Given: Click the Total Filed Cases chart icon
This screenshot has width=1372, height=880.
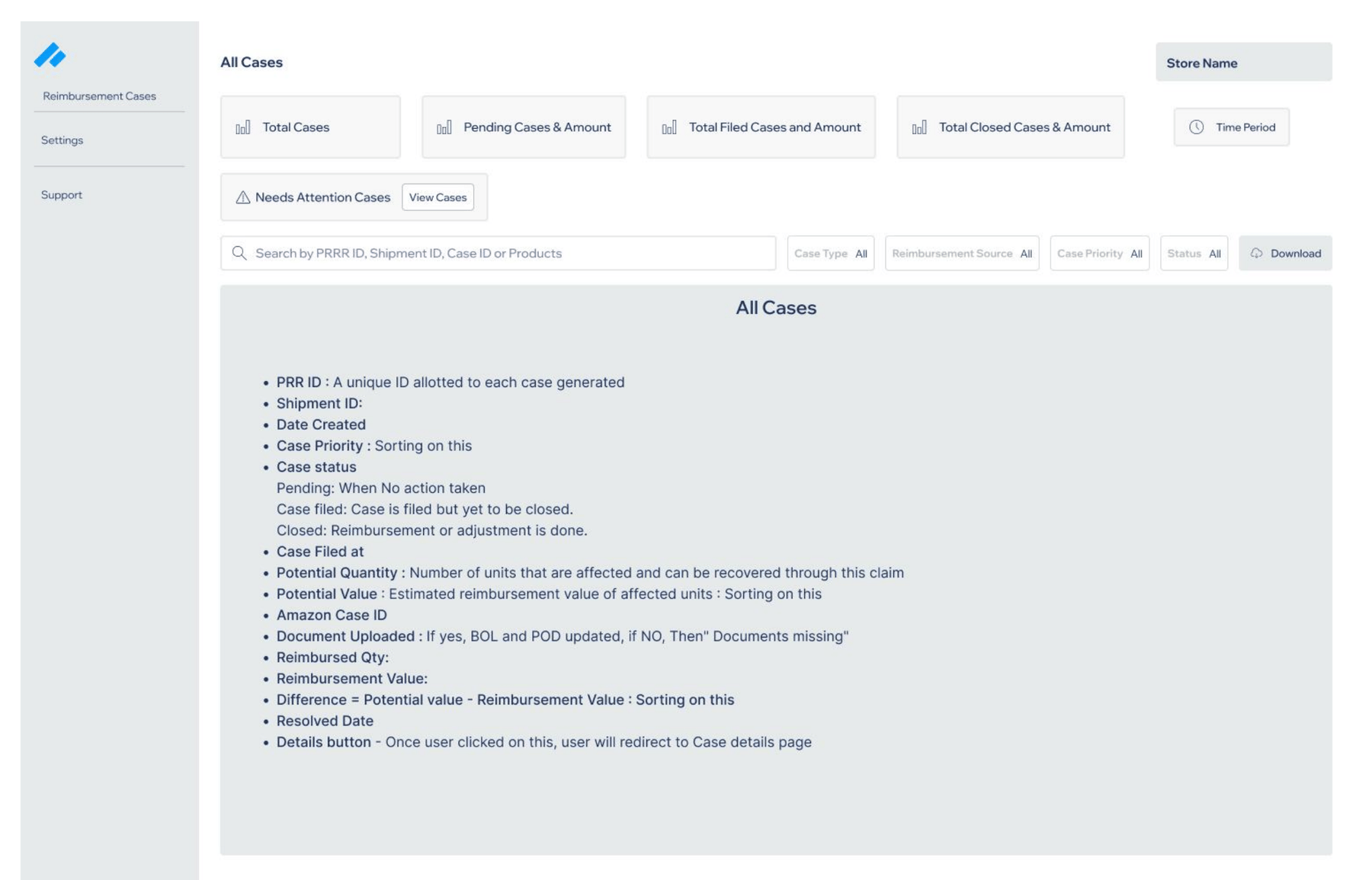Looking at the screenshot, I should 668,127.
